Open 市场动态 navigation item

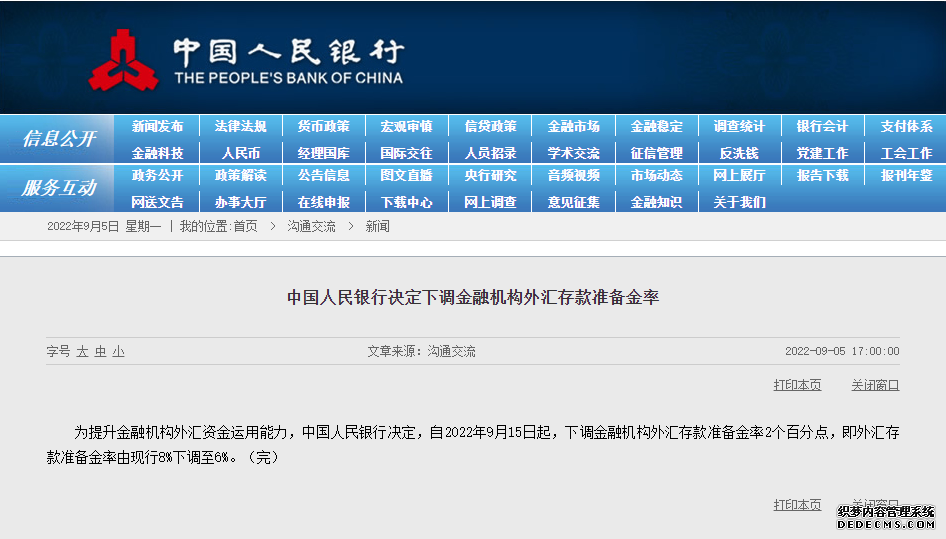(x=656, y=175)
